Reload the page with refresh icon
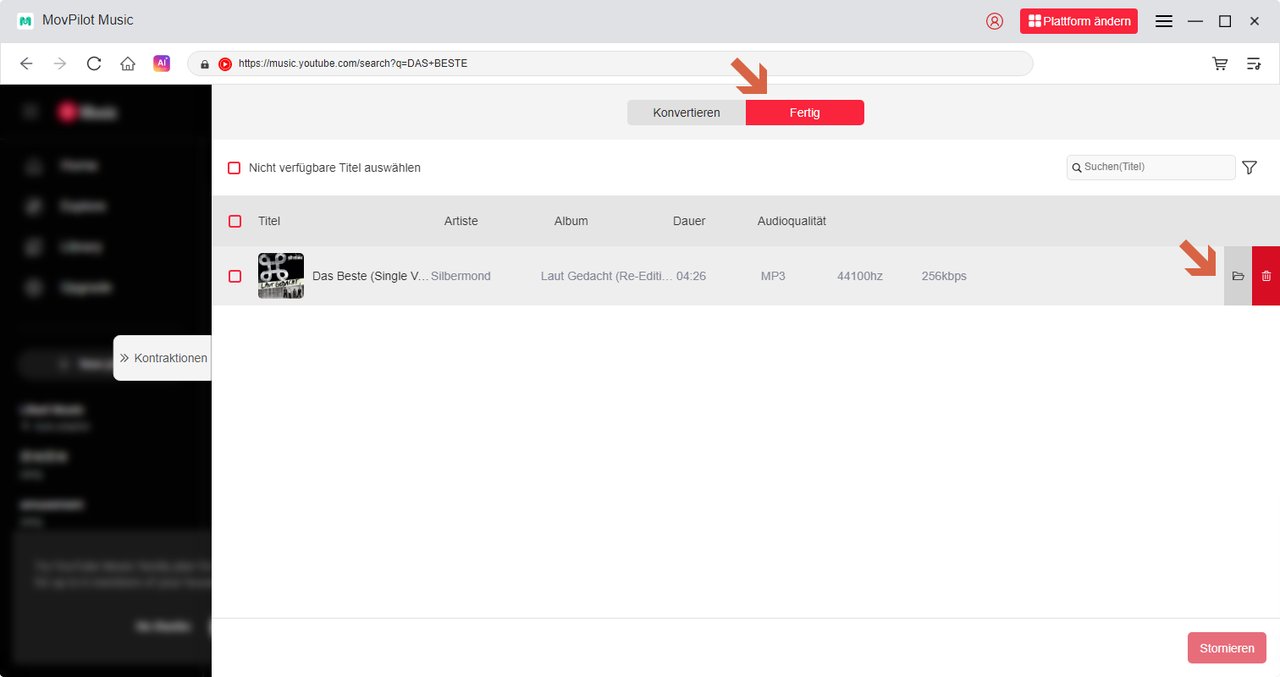1280x677 pixels. pos(94,63)
